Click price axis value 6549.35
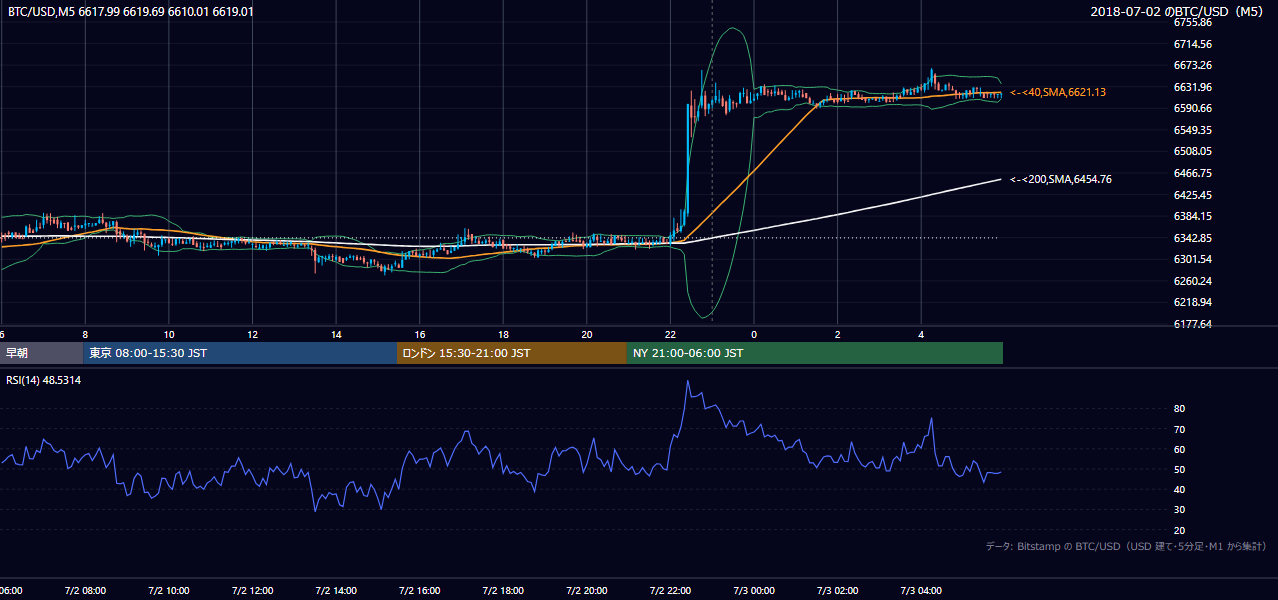The image size is (1278, 600). pos(1193,130)
